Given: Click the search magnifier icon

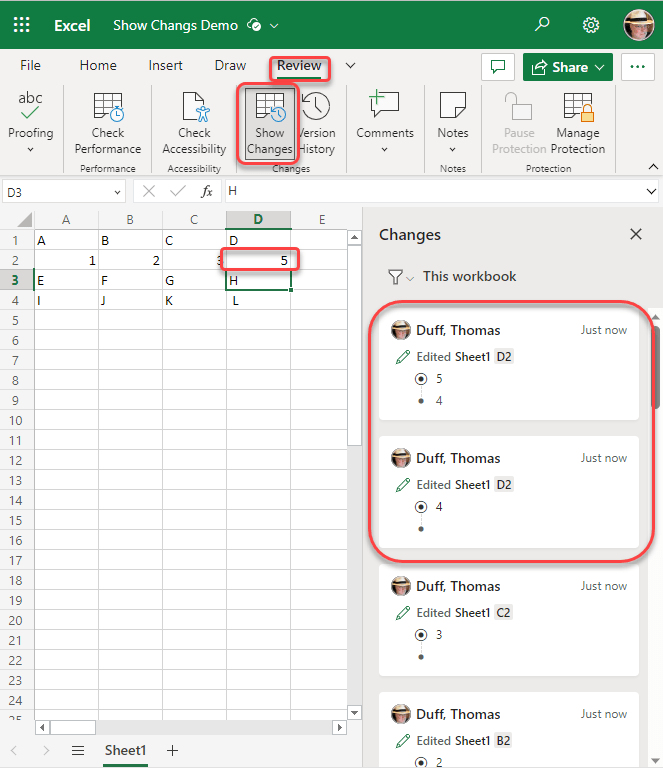Looking at the screenshot, I should coord(542,25).
